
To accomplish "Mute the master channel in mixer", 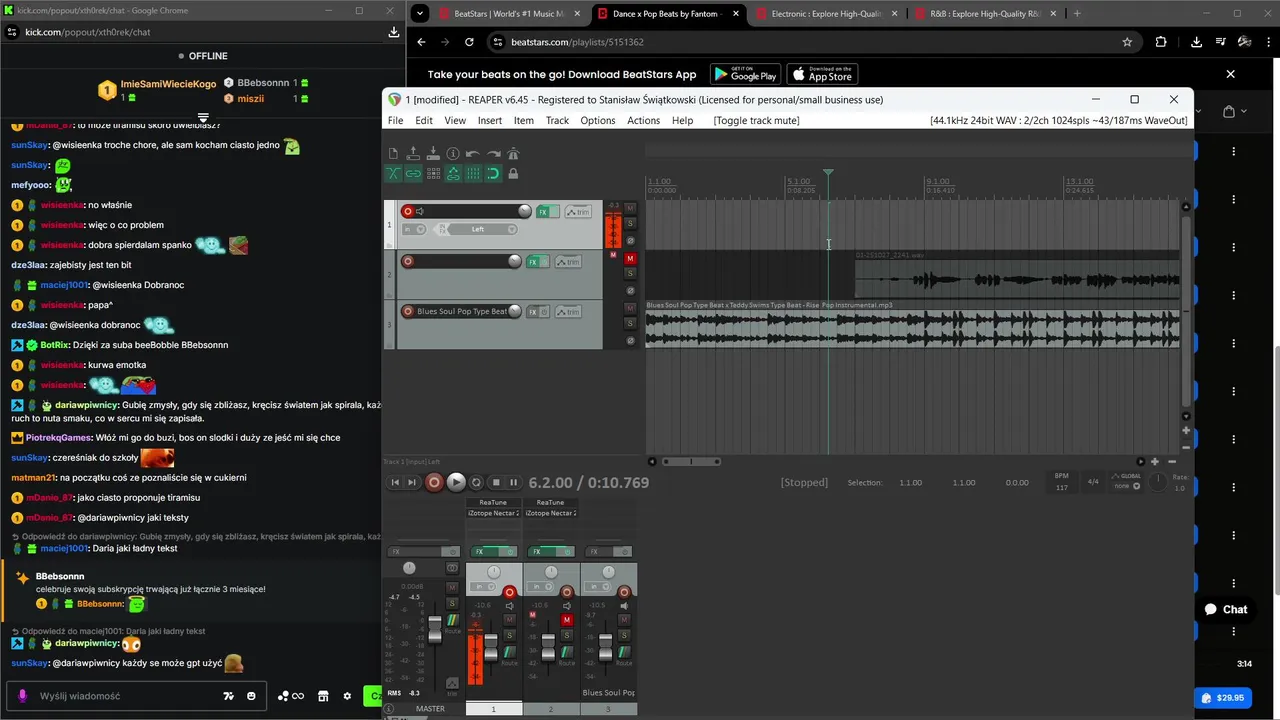I will pyautogui.click(x=452, y=587).
